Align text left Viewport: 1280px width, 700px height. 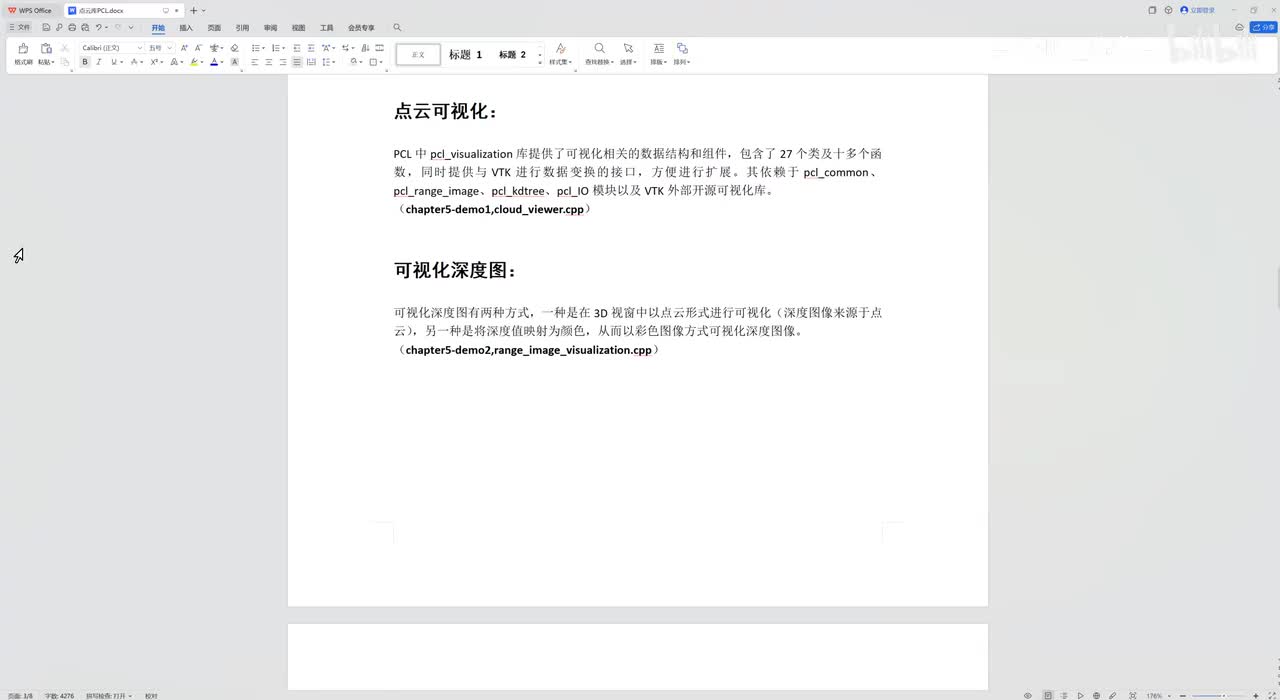[x=255, y=62]
